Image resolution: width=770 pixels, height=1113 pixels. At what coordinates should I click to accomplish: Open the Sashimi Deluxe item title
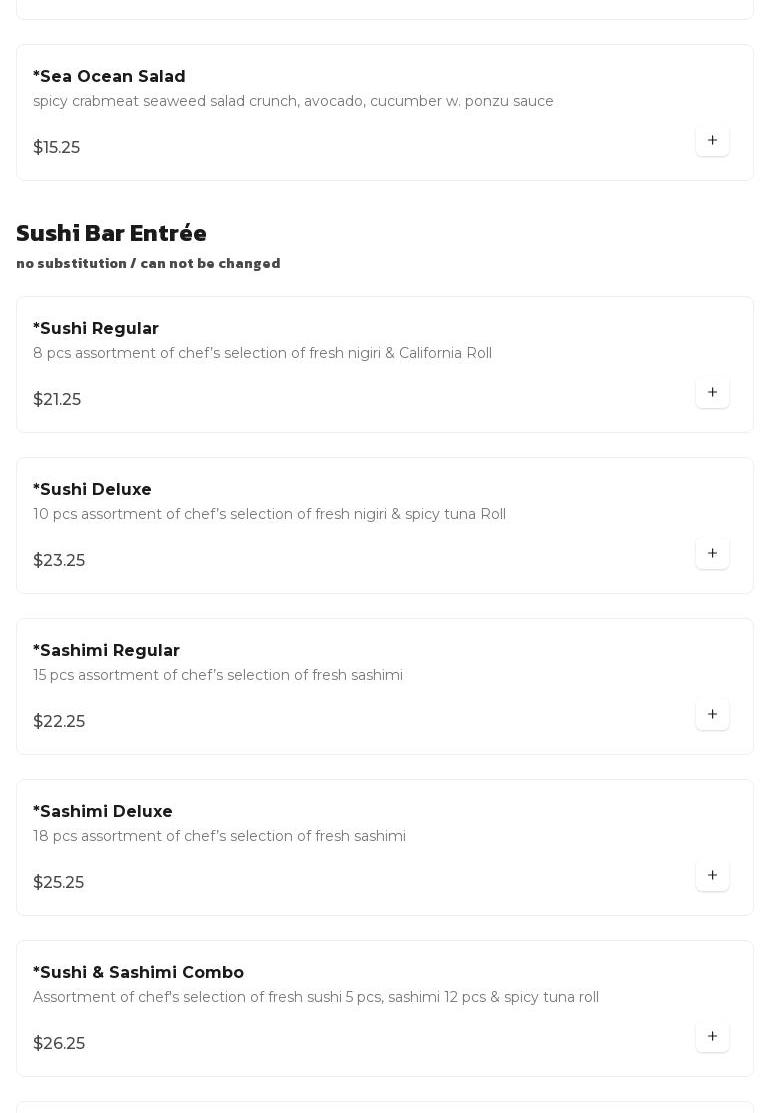(x=103, y=812)
